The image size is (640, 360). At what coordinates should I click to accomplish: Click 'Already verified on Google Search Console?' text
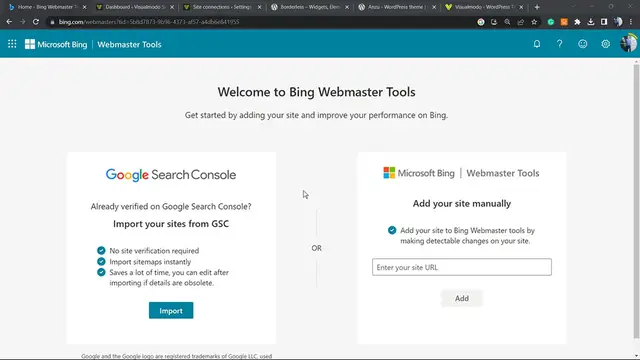tap(171, 207)
